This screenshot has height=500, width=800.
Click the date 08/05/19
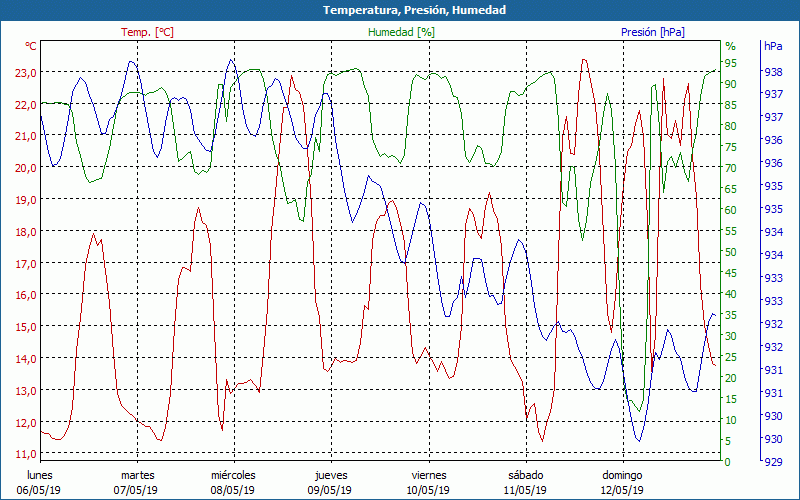click(233, 490)
